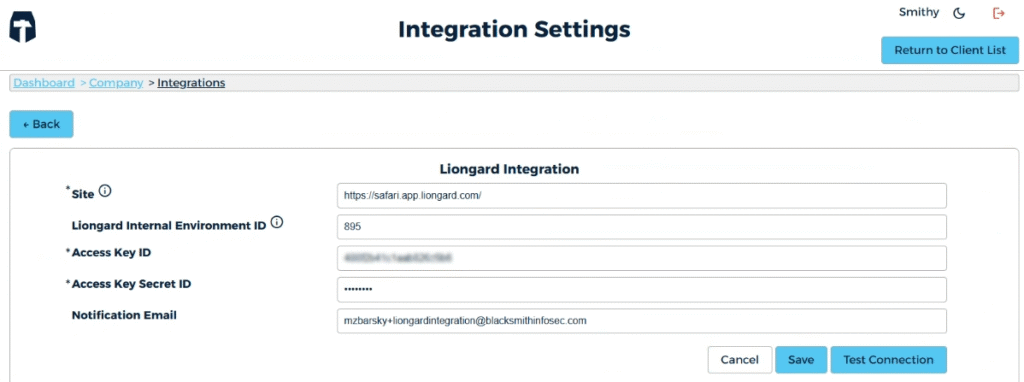Screen dimensions: 1024x382
Task: Click the Test Connection button
Action: [888, 360]
